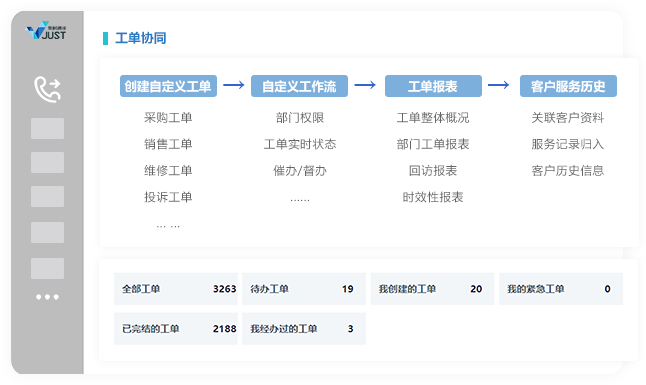Open the 待办工单 counter tile

click(x=304, y=289)
